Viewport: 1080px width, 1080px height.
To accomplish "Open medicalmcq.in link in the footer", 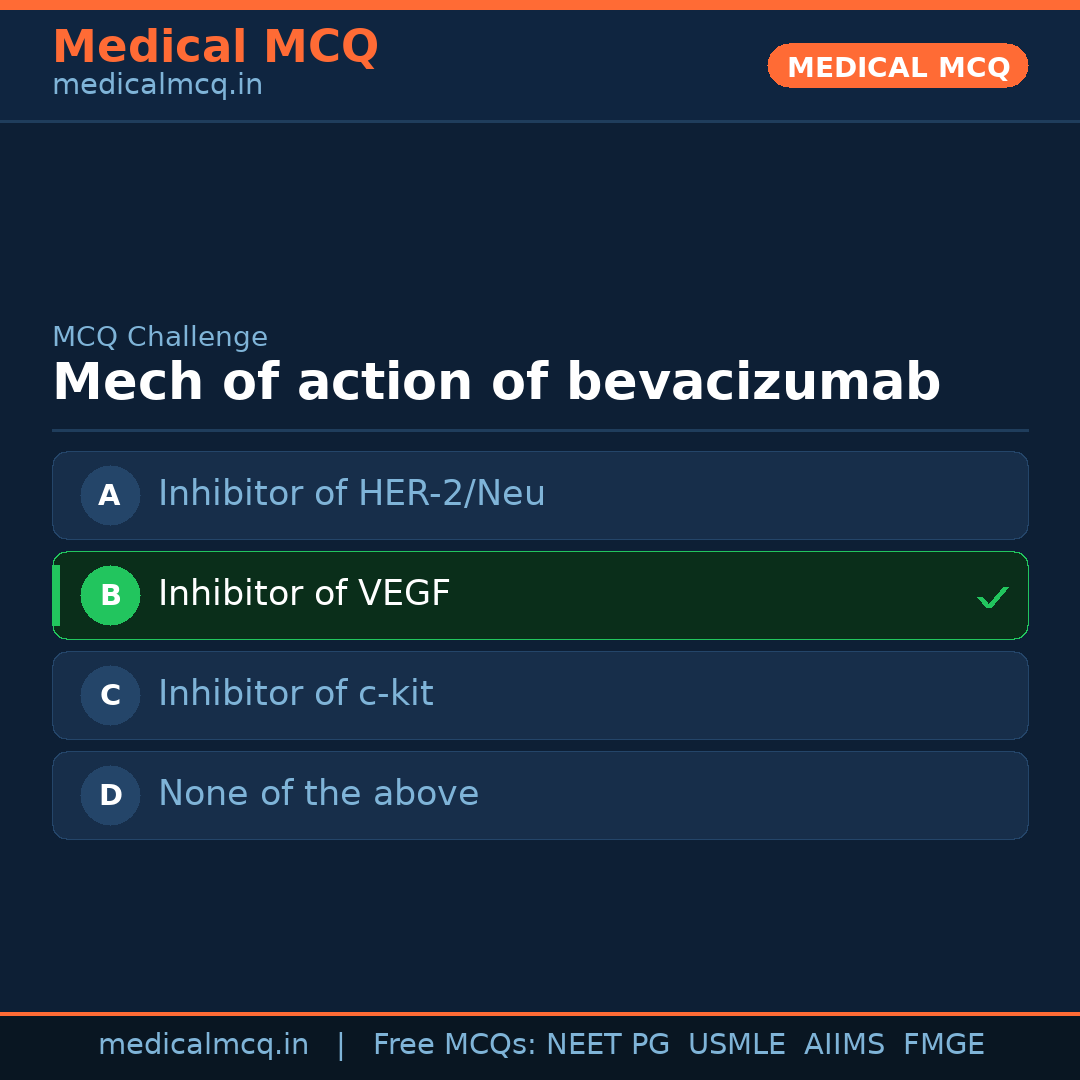I will (203, 1045).
